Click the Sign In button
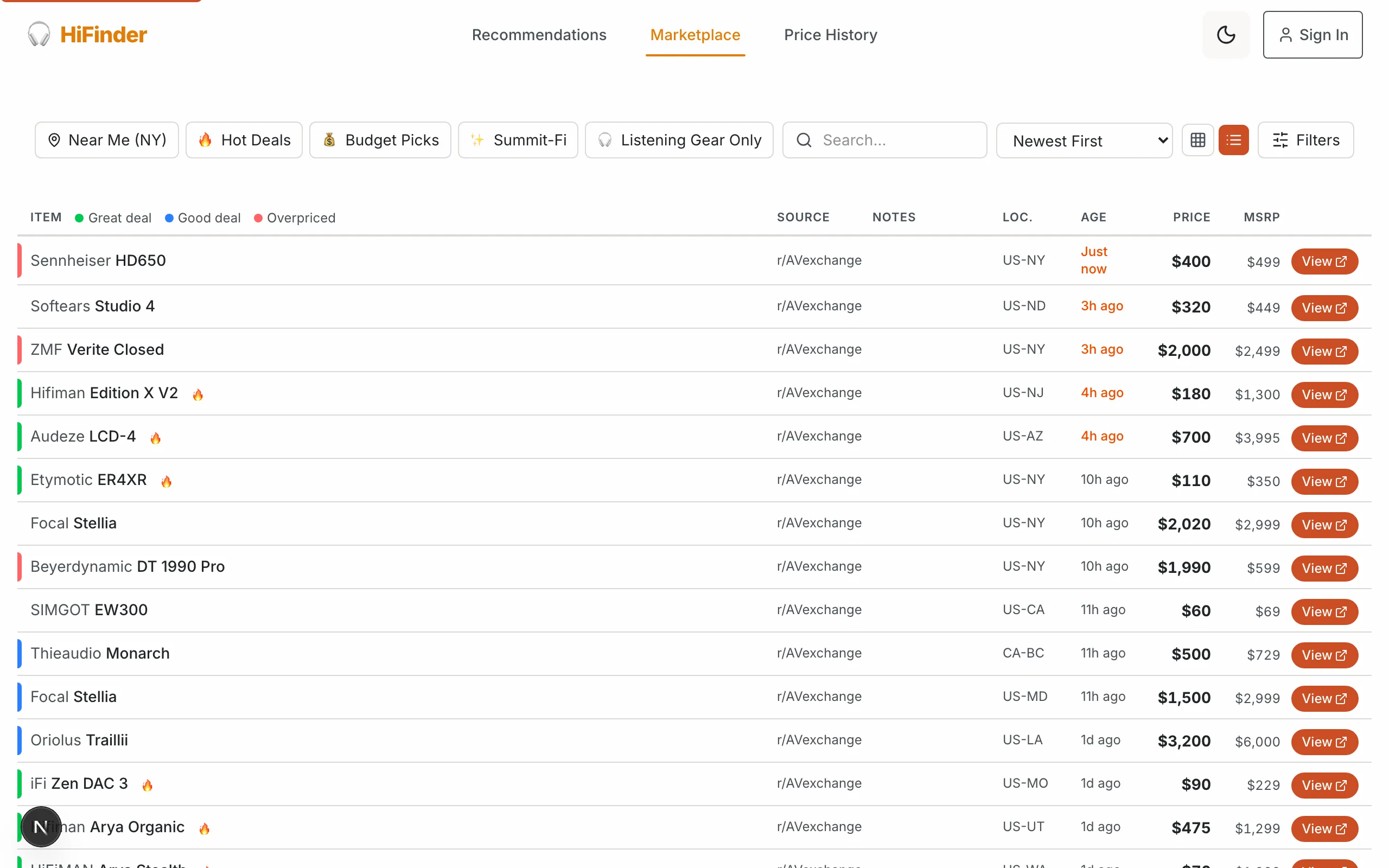The width and height of the screenshot is (1389, 868). point(1312,34)
